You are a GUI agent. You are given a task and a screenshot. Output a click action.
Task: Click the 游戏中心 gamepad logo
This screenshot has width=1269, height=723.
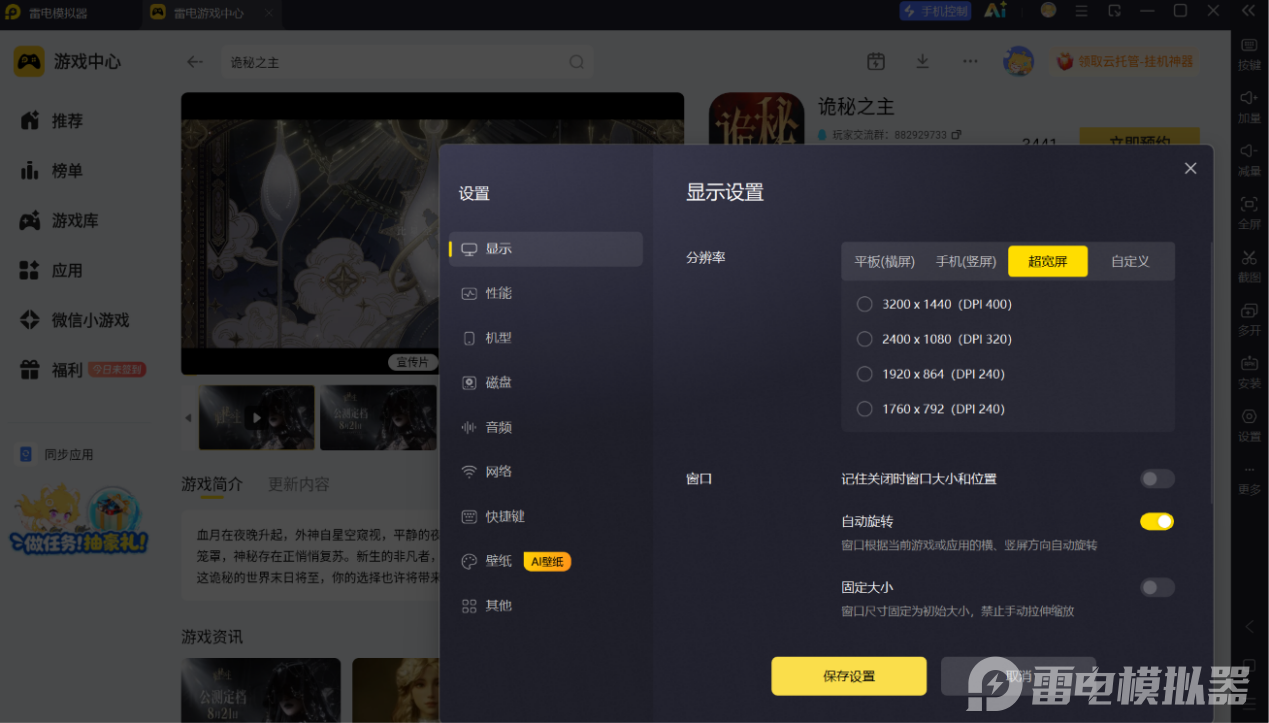(29, 61)
